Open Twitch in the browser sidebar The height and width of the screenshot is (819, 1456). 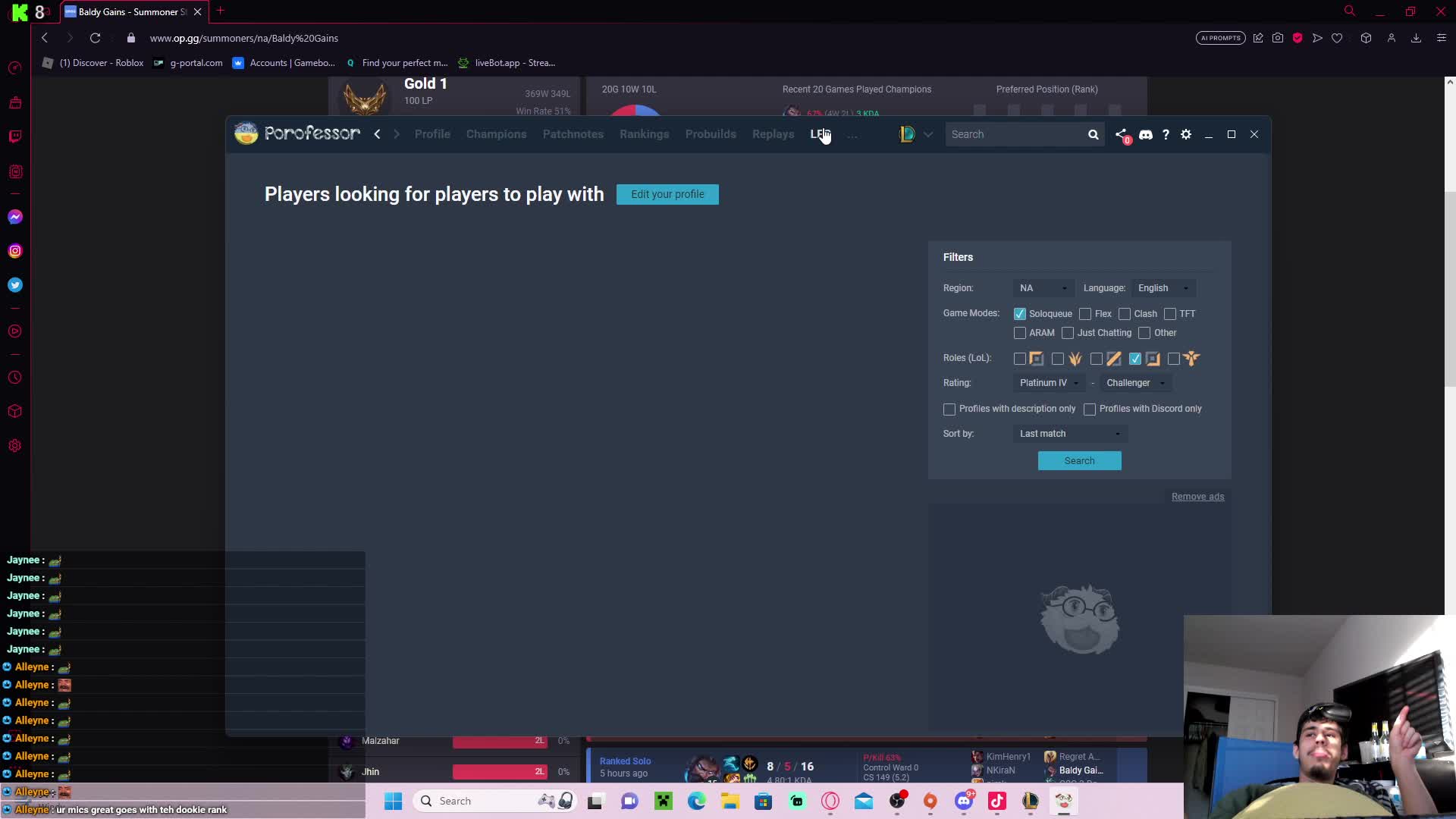[x=15, y=136]
